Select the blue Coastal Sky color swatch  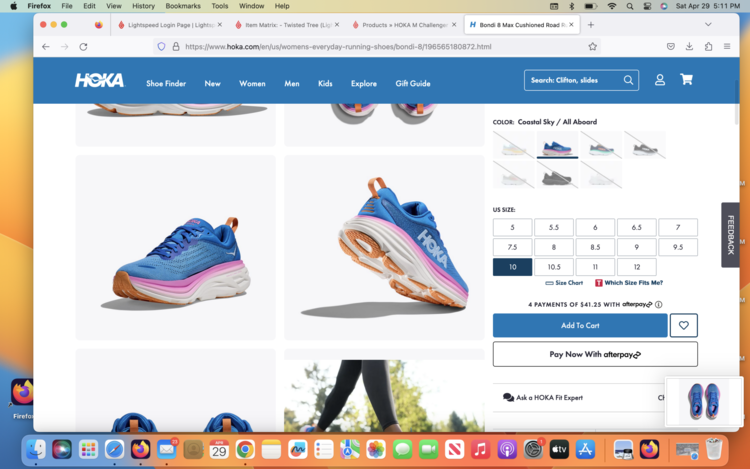tap(557, 145)
